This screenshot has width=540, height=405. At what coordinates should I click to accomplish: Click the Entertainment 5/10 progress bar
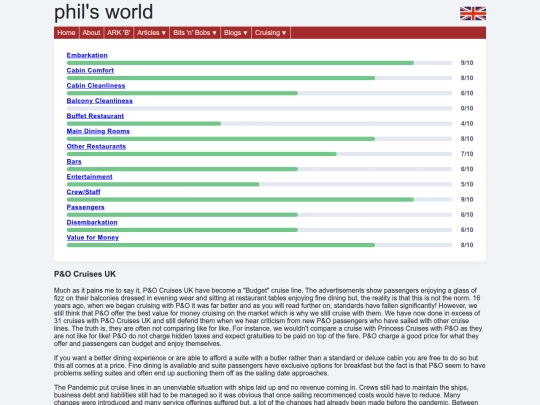259,184
